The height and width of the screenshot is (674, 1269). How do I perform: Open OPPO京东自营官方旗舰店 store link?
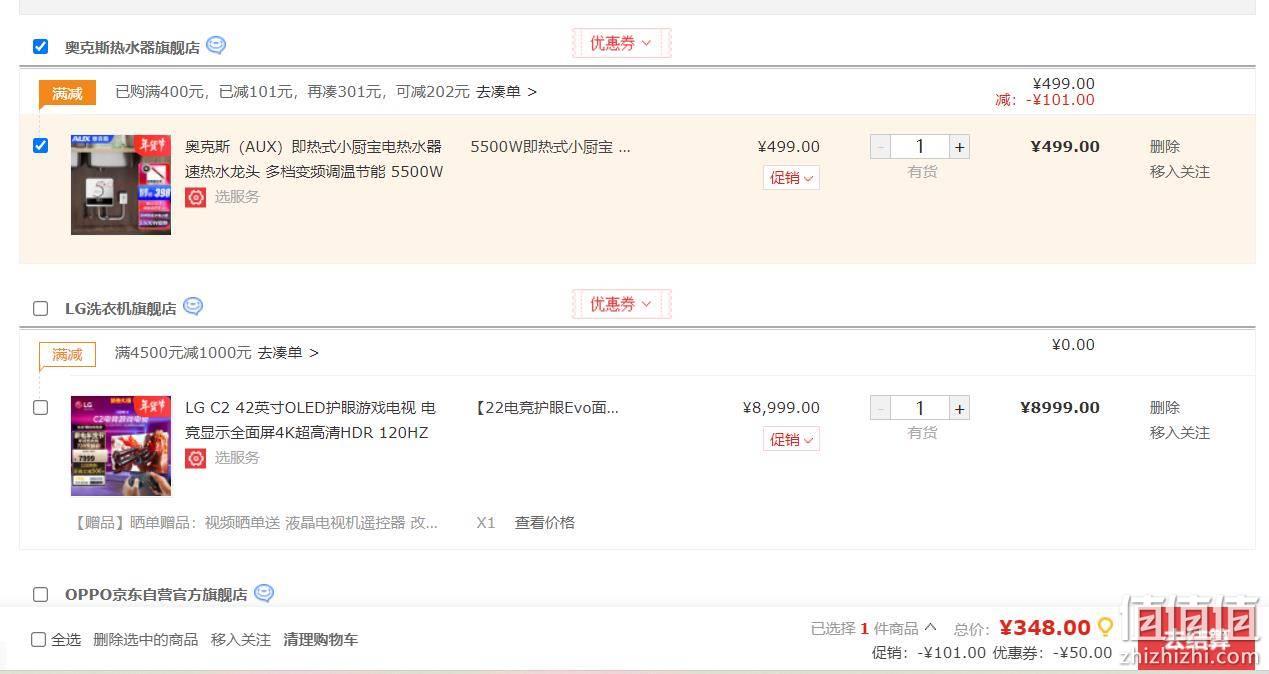(x=156, y=594)
